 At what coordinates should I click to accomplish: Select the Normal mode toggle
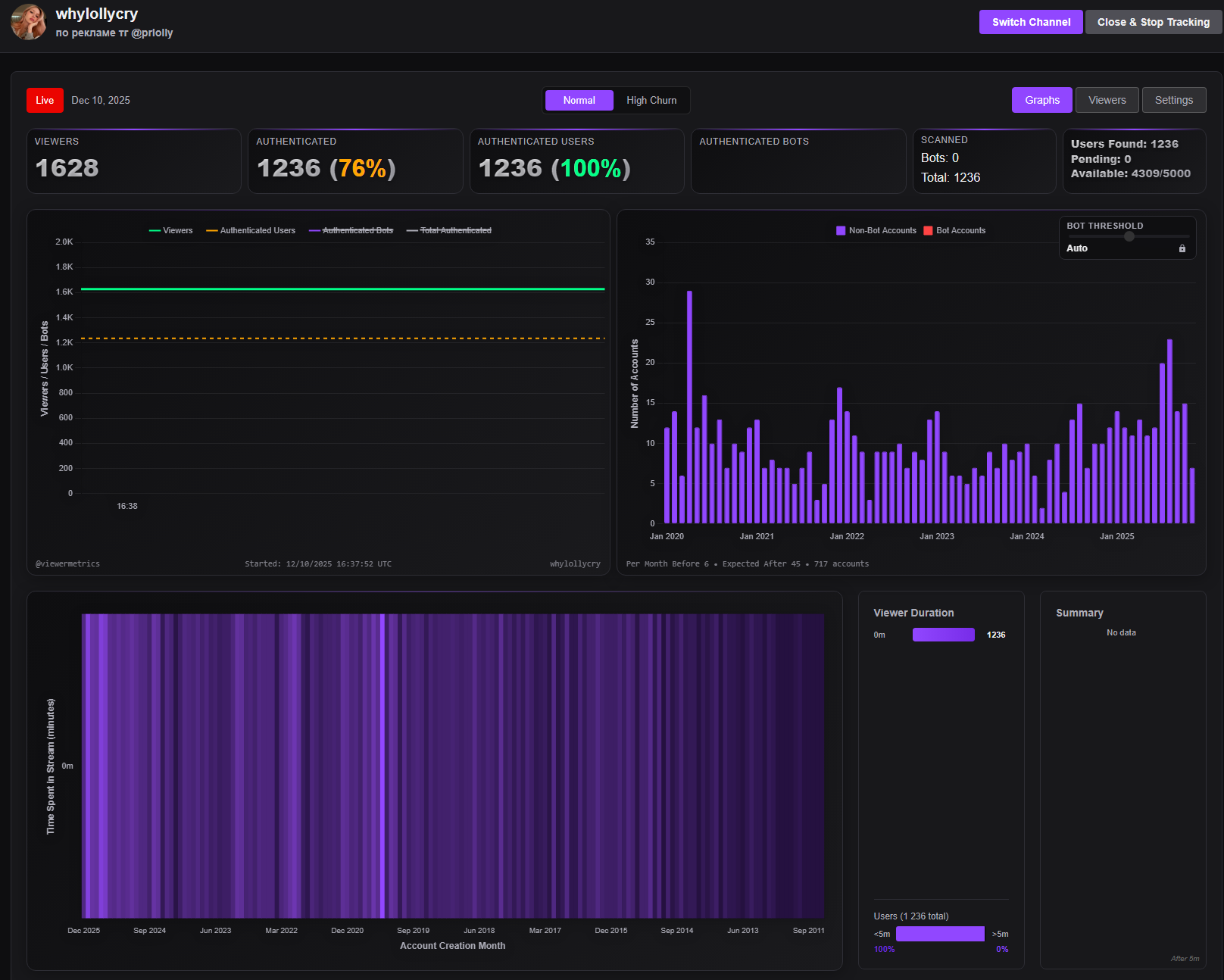[579, 100]
